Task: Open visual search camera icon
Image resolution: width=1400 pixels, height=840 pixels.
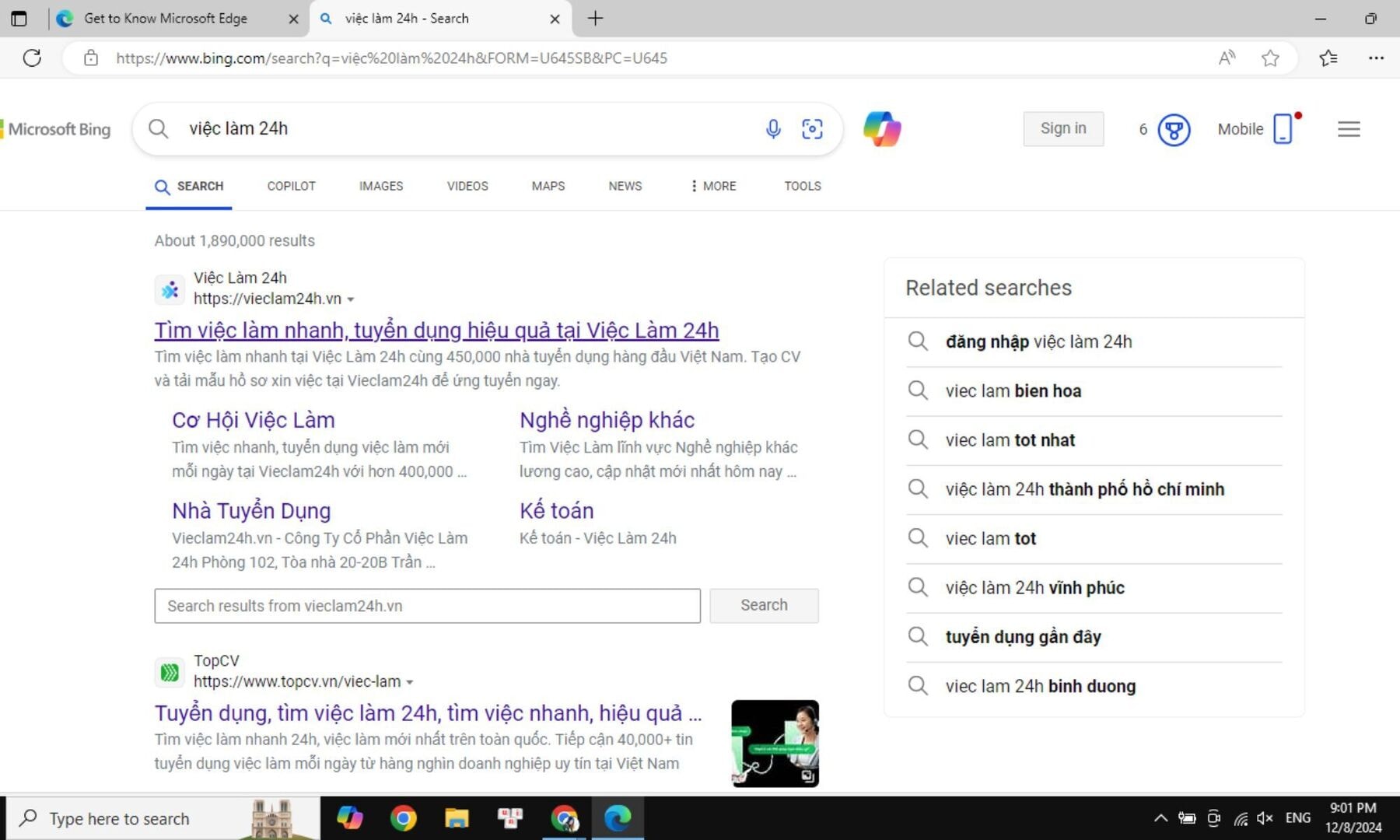Action: [x=812, y=128]
